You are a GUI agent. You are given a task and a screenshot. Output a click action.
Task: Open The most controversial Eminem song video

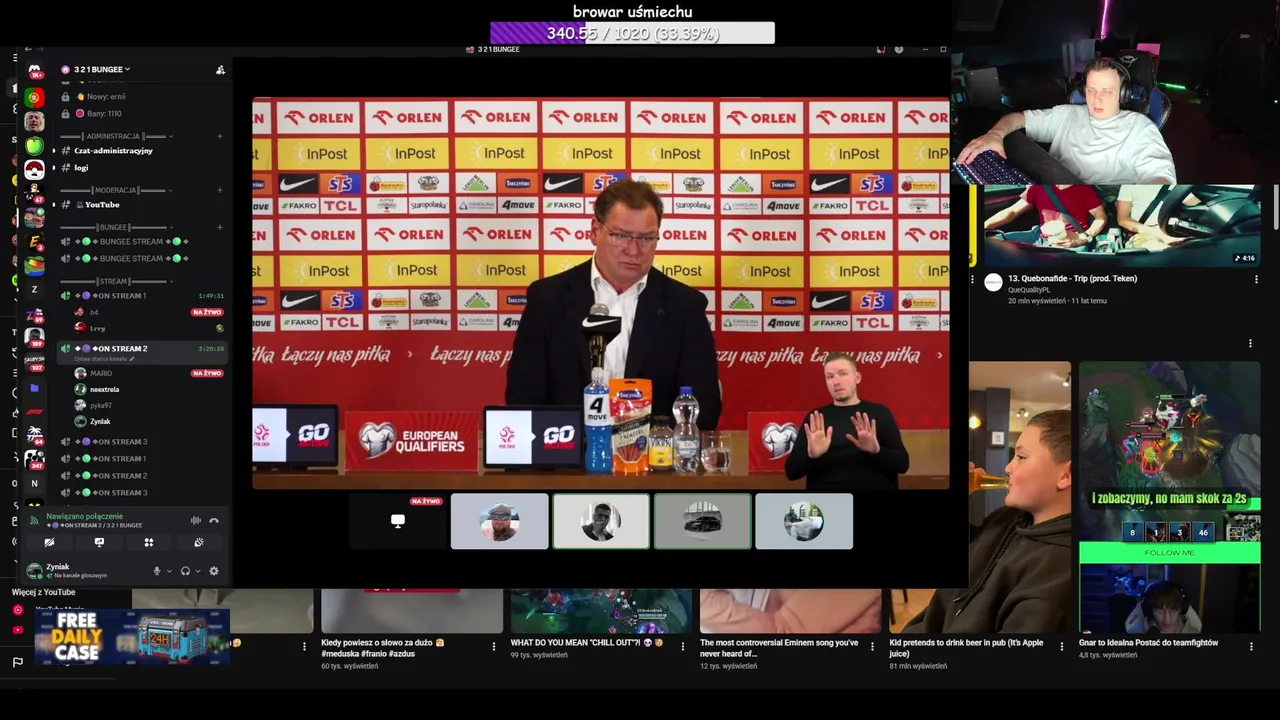(779, 649)
